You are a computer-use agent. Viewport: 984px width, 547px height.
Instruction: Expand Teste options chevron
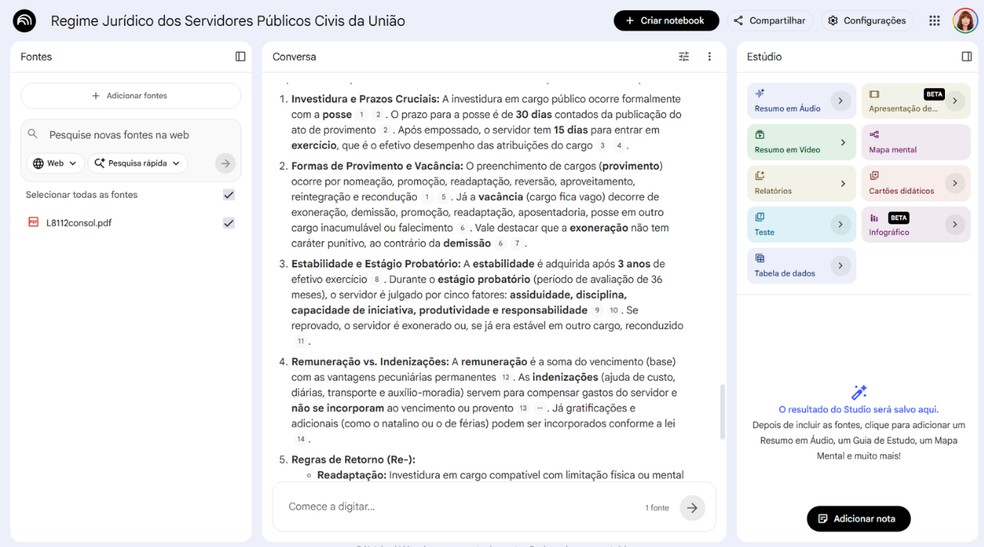point(840,224)
